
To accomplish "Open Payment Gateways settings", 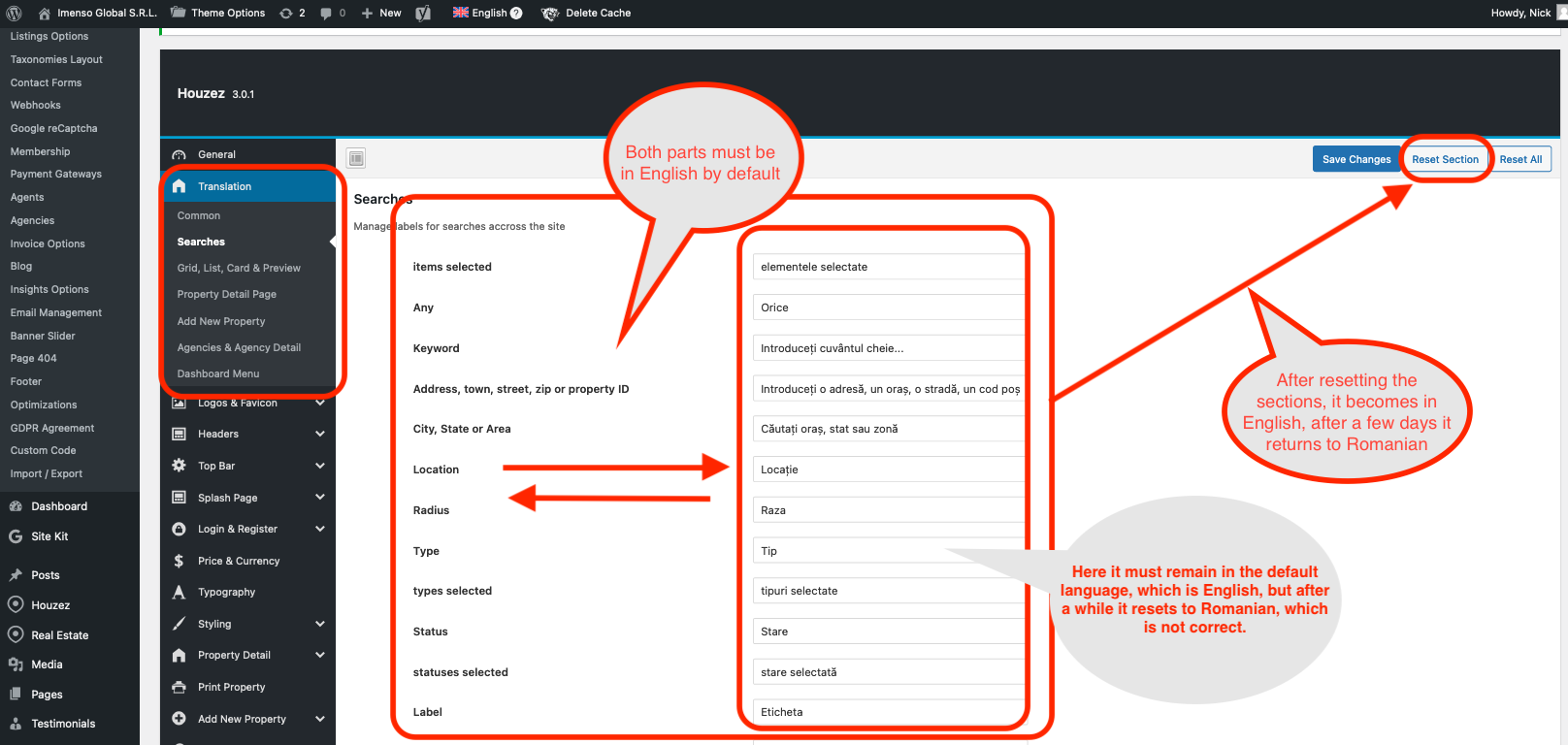I will pos(55,174).
